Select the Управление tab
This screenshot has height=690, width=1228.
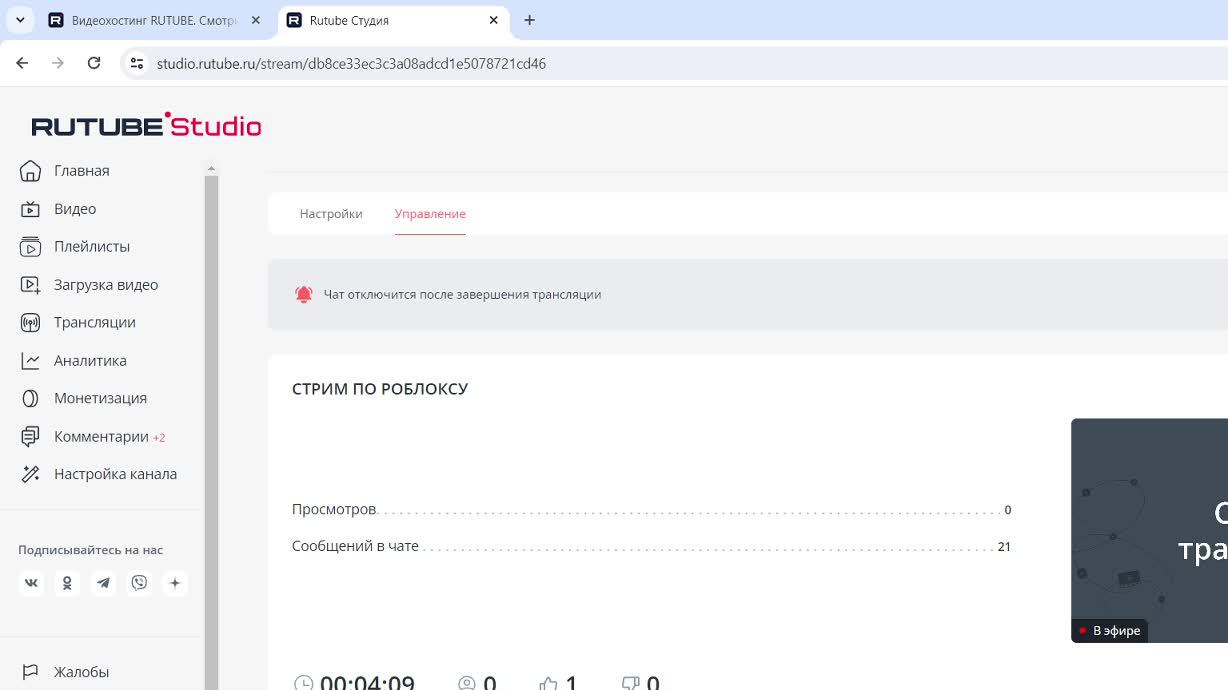(430, 214)
